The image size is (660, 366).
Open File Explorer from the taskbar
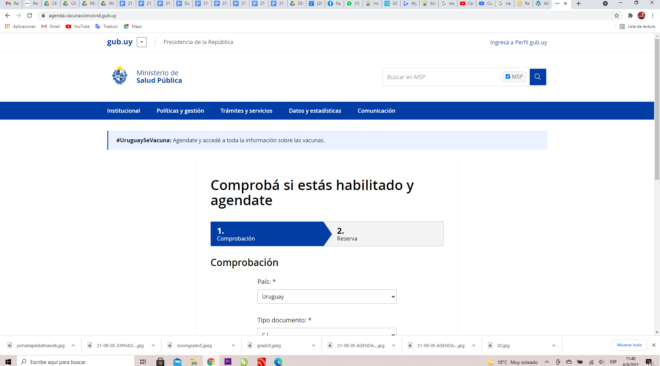(194, 362)
